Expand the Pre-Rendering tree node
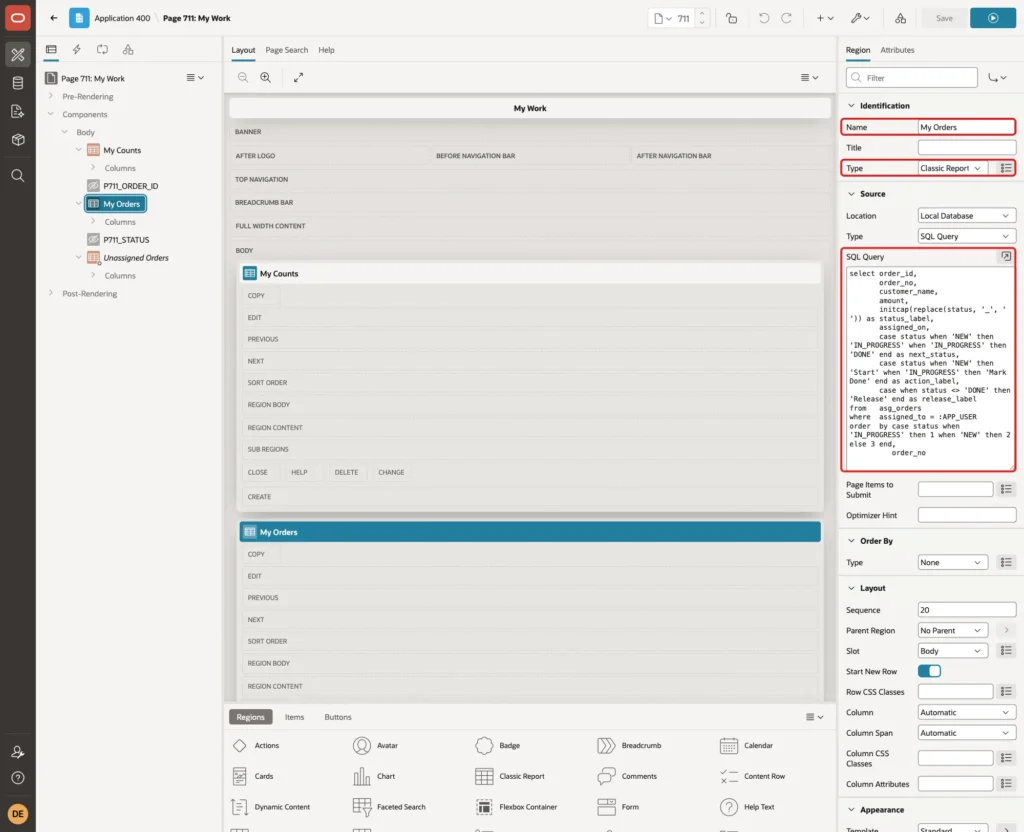Screen dimensions: 1024x832 [50, 96]
